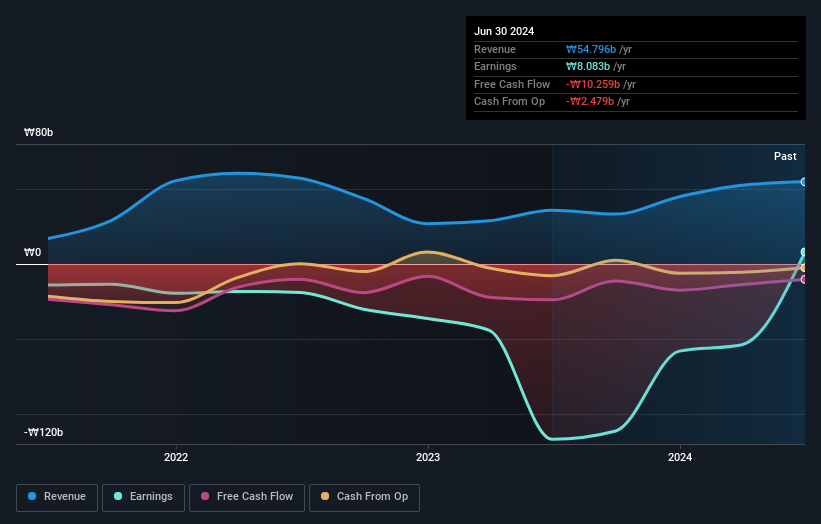Toggle the Free Cash Flow legend button
Image resolution: width=821 pixels, height=524 pixels.
[x=247, y=497]
